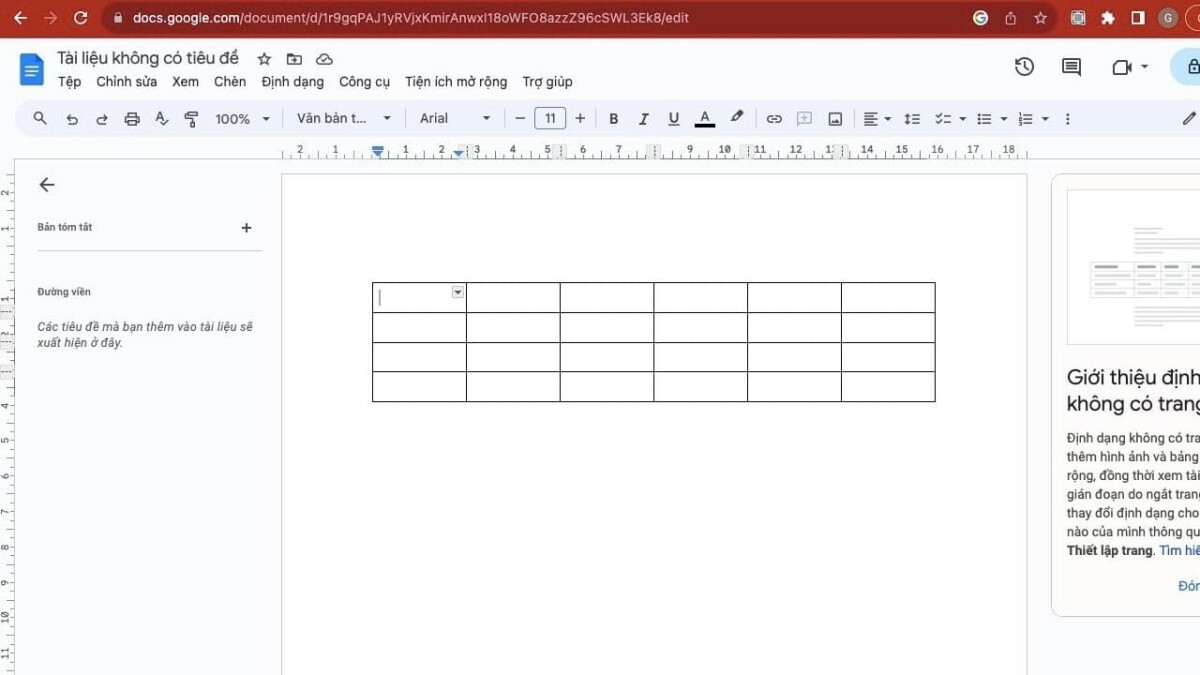Screen dimensions: 1200x675
Task: Decrease font size with minus button
Action: tap(520, 118)
